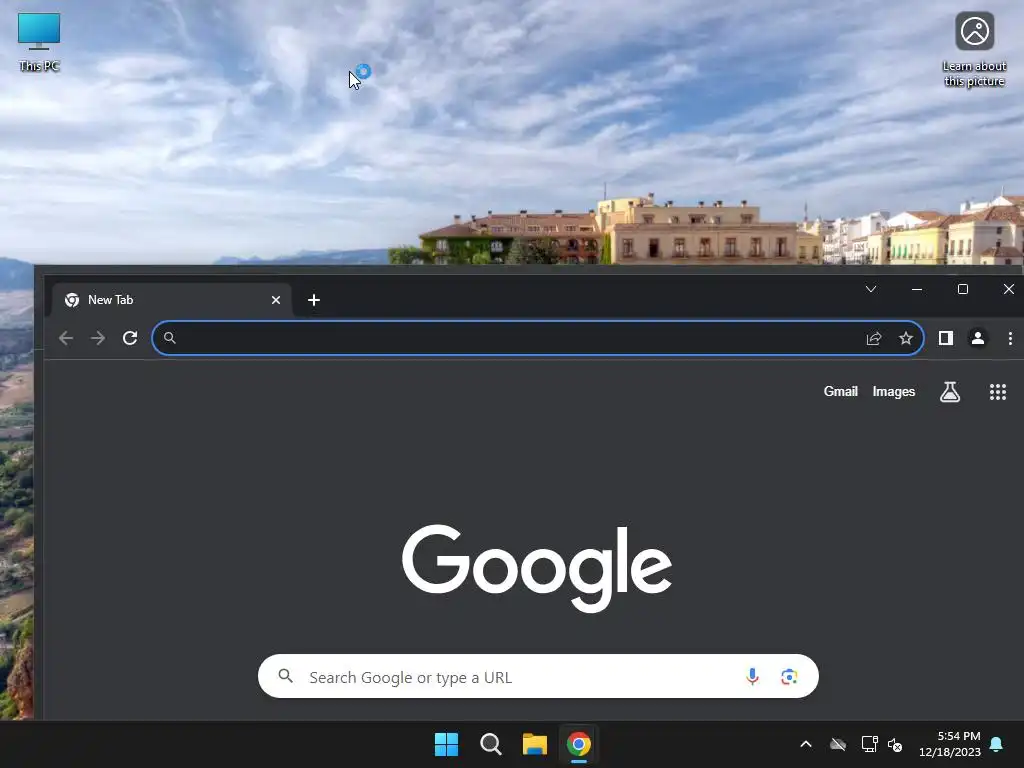Viewport: 1024px width, 768px height.
Task: Select the New Tab browser tab
Action: 170,300
